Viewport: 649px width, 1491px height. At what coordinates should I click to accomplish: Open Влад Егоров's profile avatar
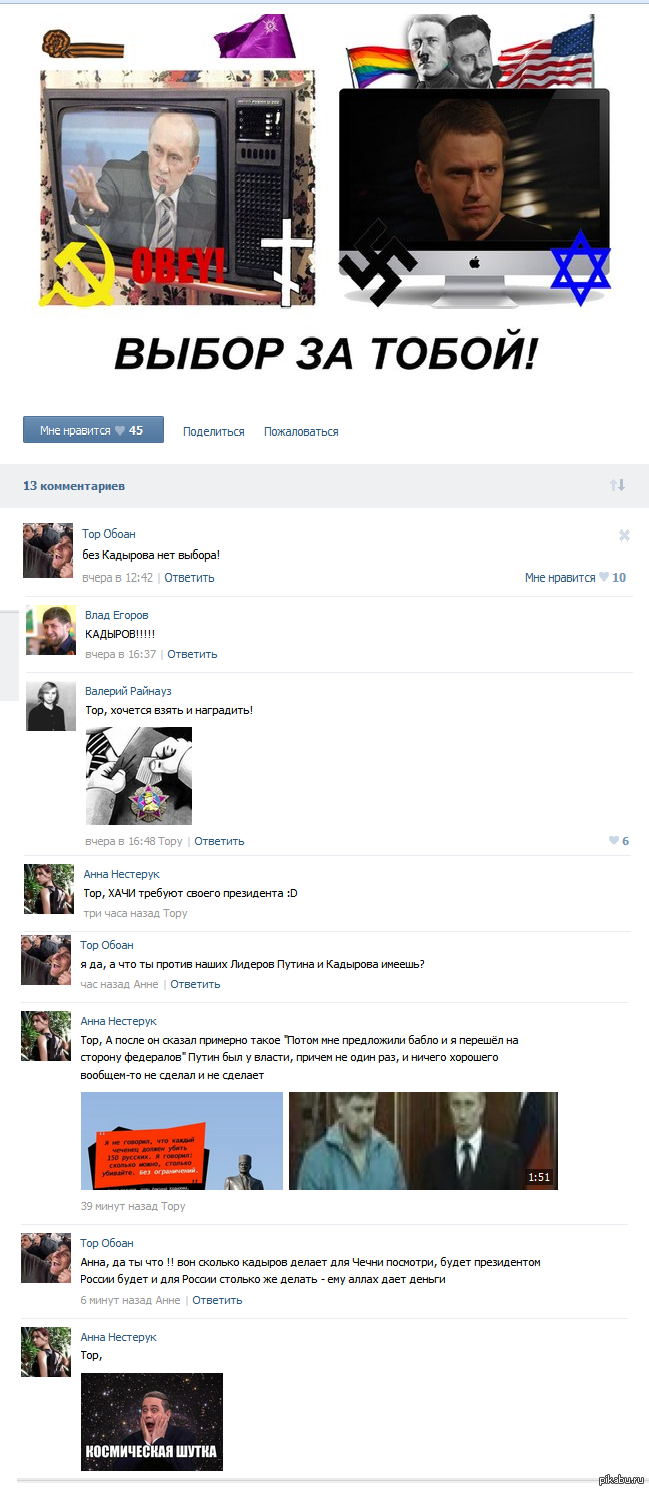click(51, 630)
